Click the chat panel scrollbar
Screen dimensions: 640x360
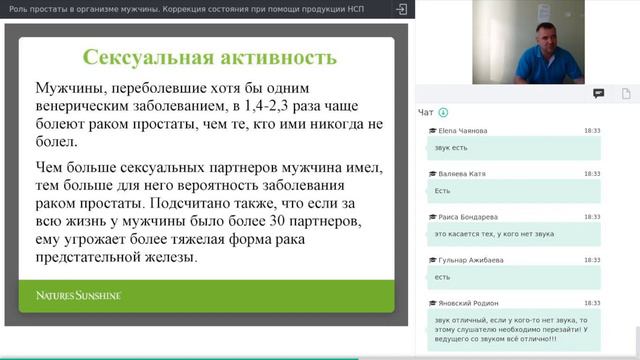(638, 341)
